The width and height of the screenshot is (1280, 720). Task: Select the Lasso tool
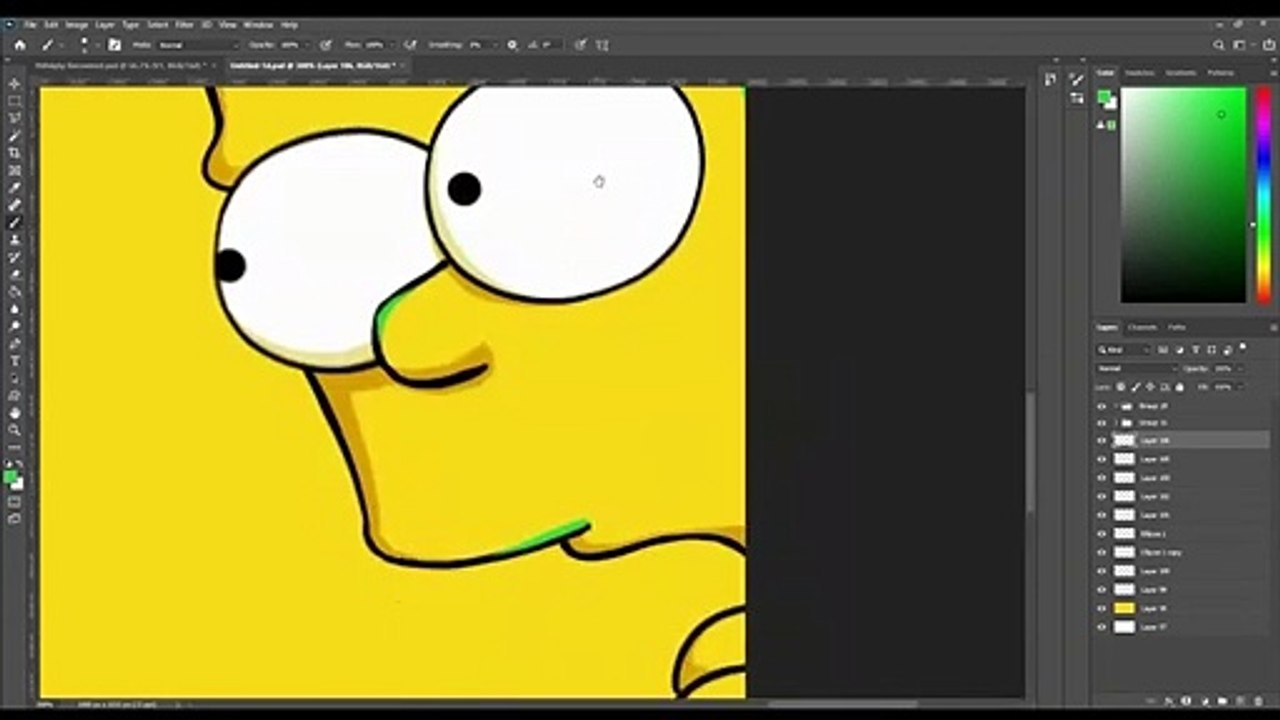(x=15, y=118)
